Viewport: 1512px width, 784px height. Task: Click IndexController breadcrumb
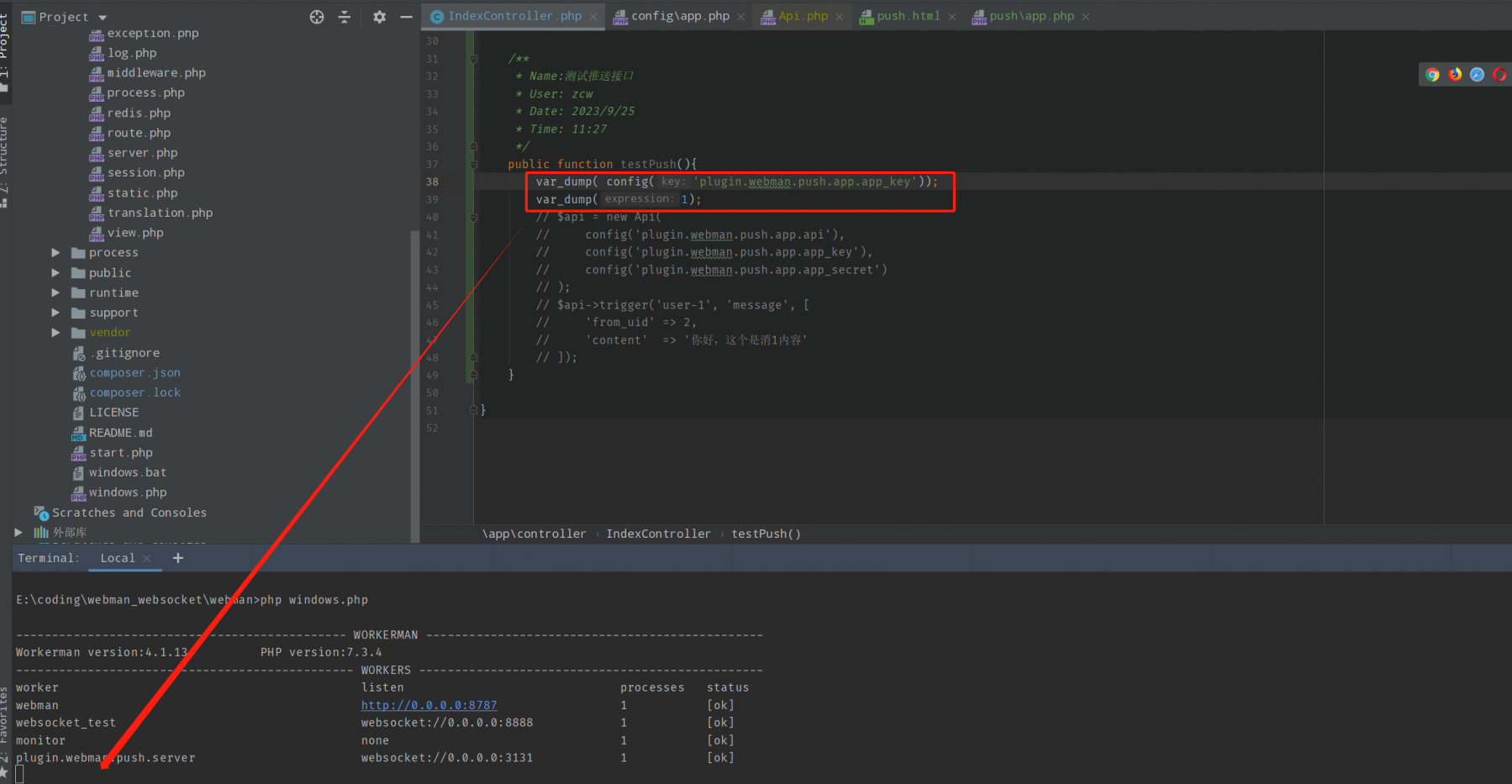[658, 534]
